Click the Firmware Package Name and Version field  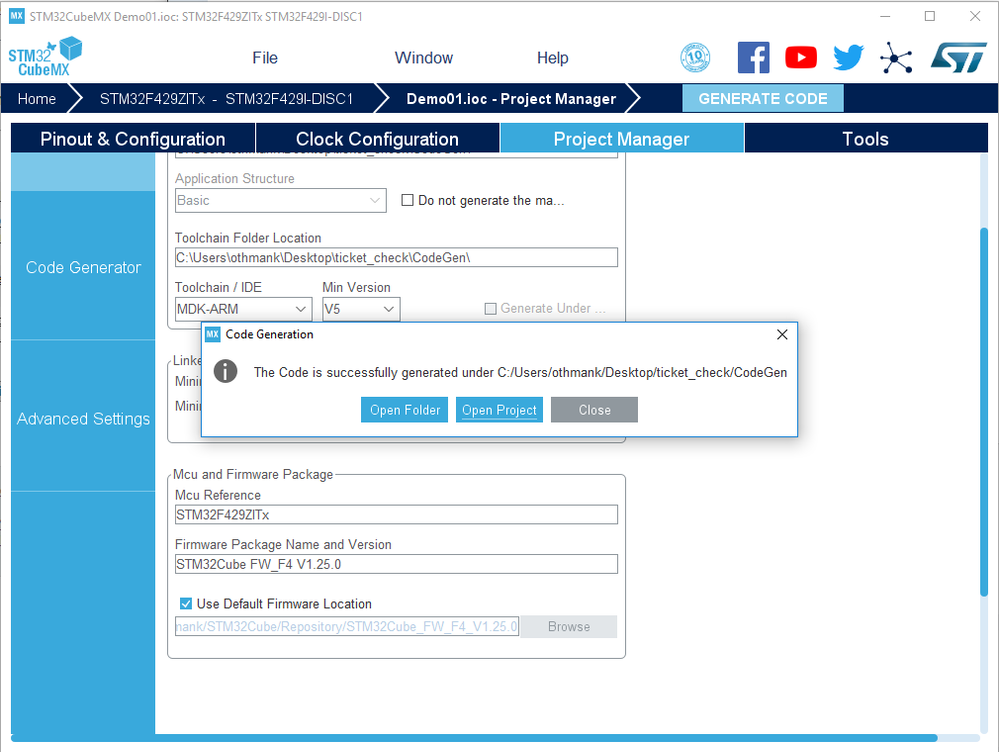[396, 564]
